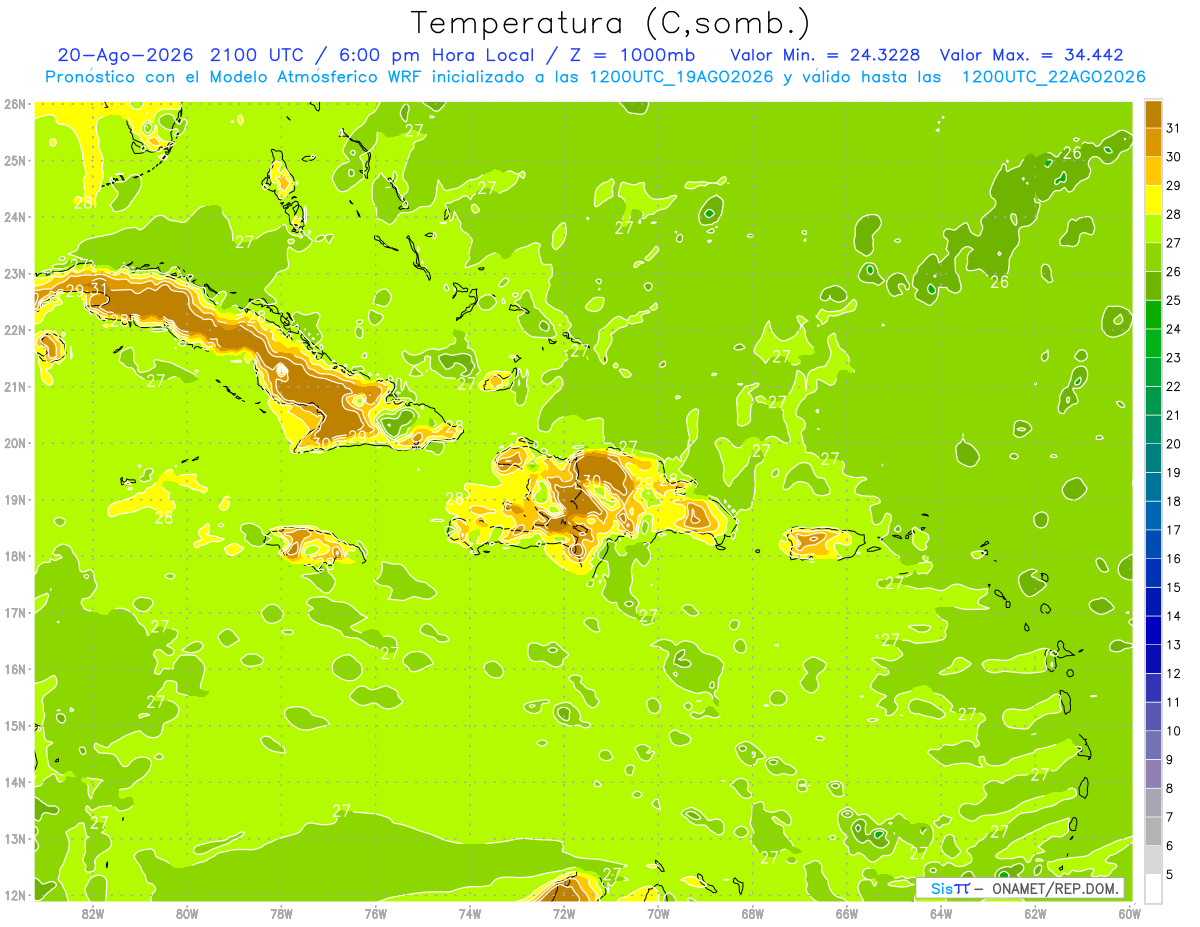Click the 14N latitude axis label
Viewport: 1200px width, 927px height.
point(15,782)
